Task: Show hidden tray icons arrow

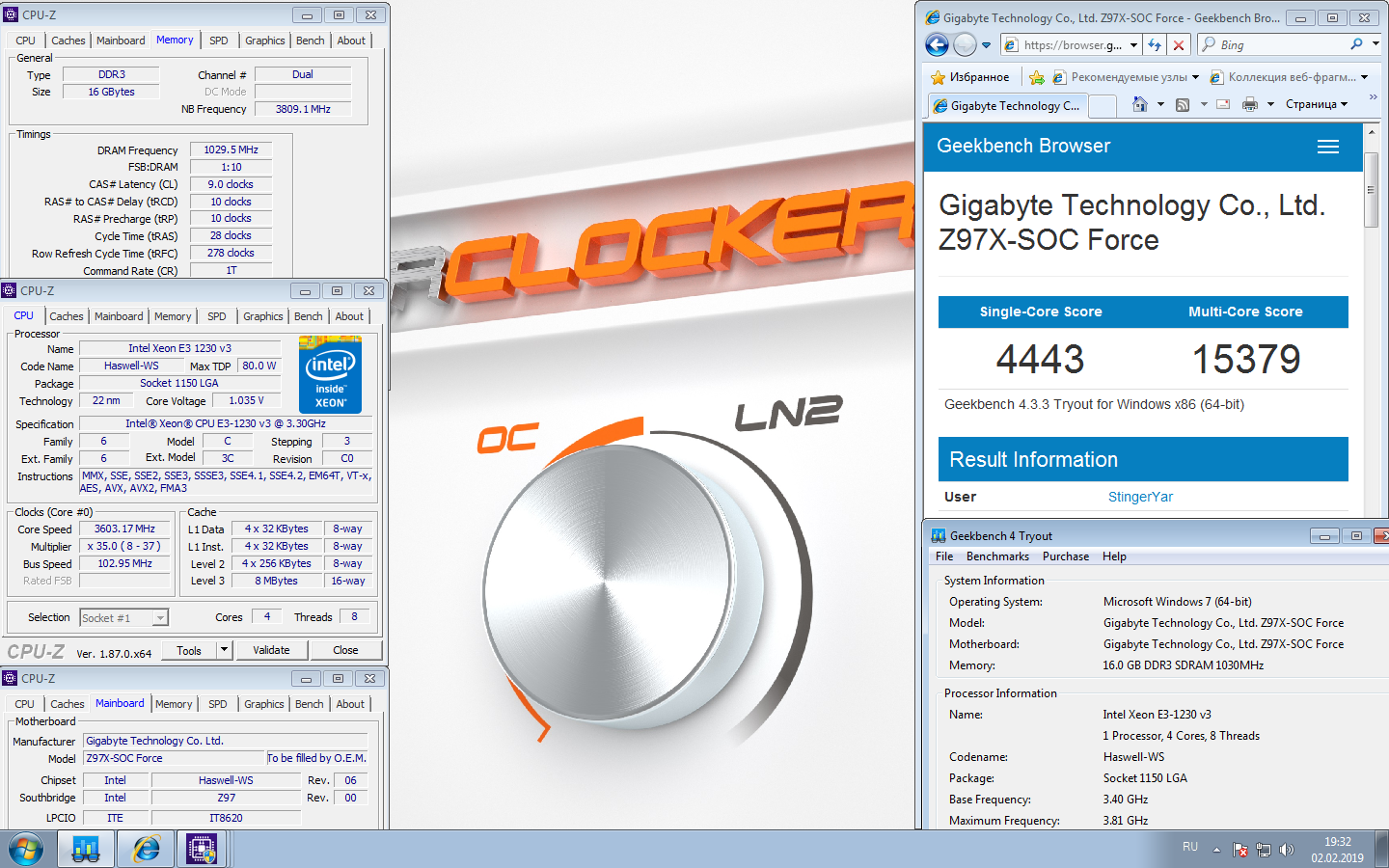Action: click(x=1216, y=850)
